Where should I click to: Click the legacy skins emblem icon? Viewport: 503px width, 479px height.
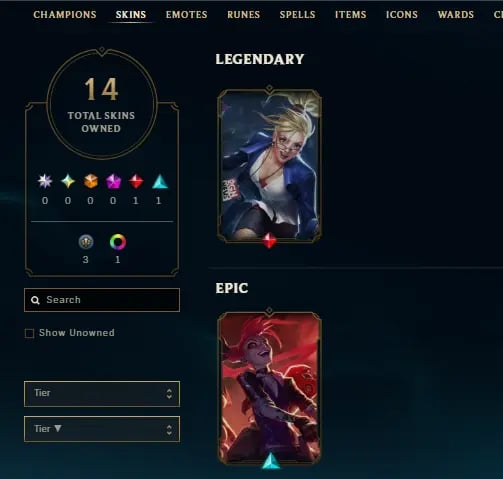point(86,242)
